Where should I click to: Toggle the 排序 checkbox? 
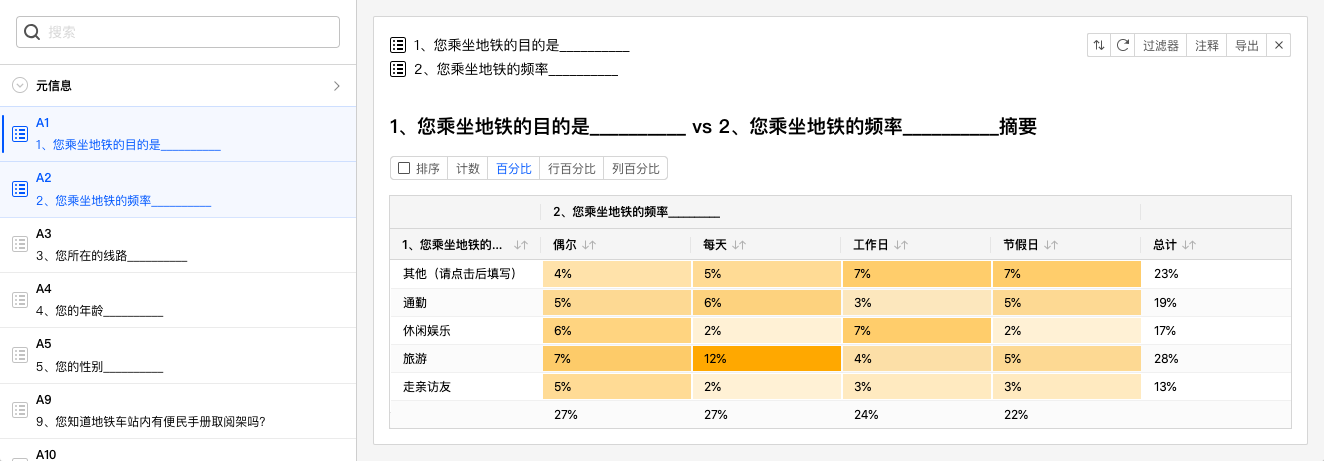click(404, 168)
